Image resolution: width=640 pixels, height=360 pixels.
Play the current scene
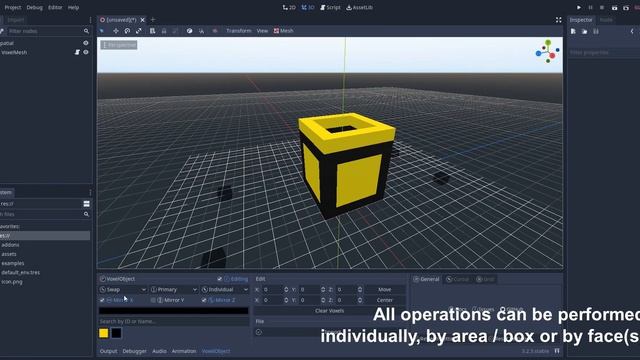(x=614, y=7)
